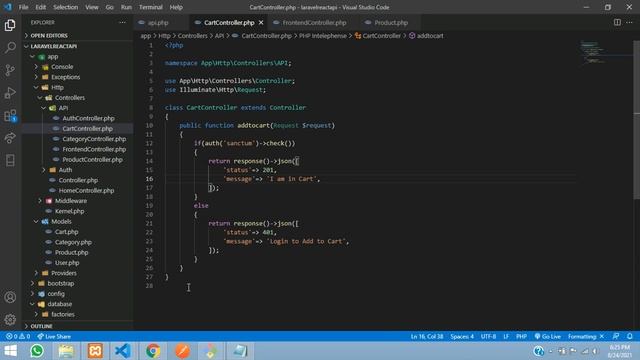Image resolution: width=640 pixels, height=360 pixels.
Task: Open editor more actions ellipsis
Action: click(x=629, y=22)
